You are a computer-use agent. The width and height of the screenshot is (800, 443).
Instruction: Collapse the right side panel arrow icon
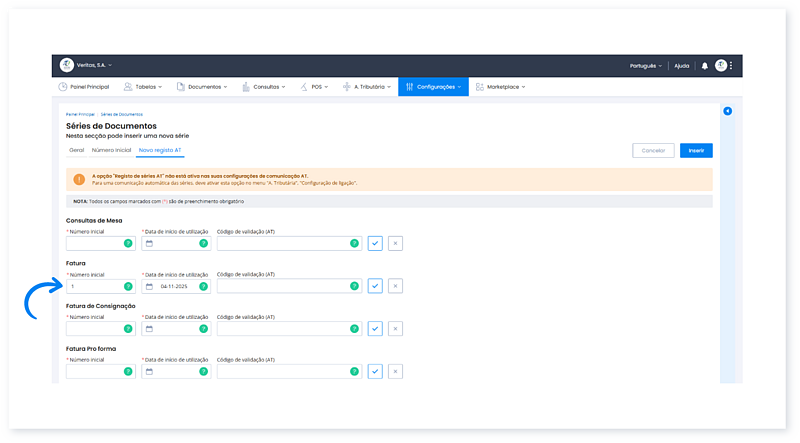[x=727, y=110]
